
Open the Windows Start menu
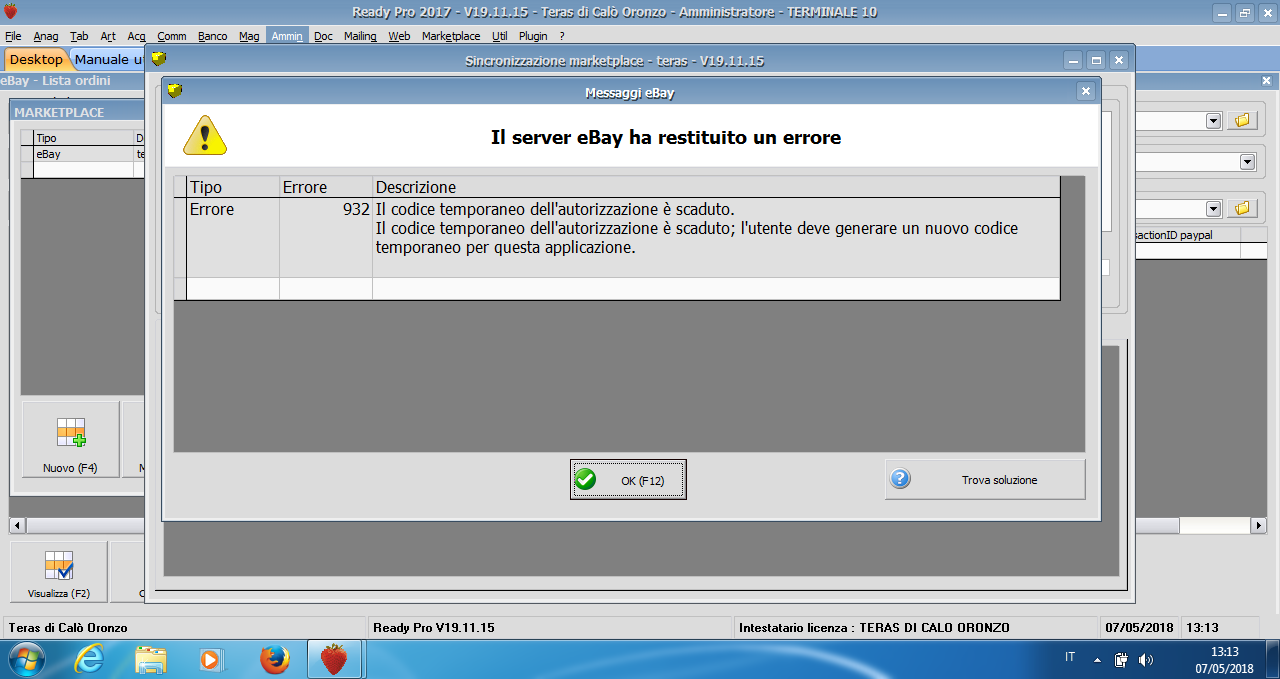click(x=27, y=659)
